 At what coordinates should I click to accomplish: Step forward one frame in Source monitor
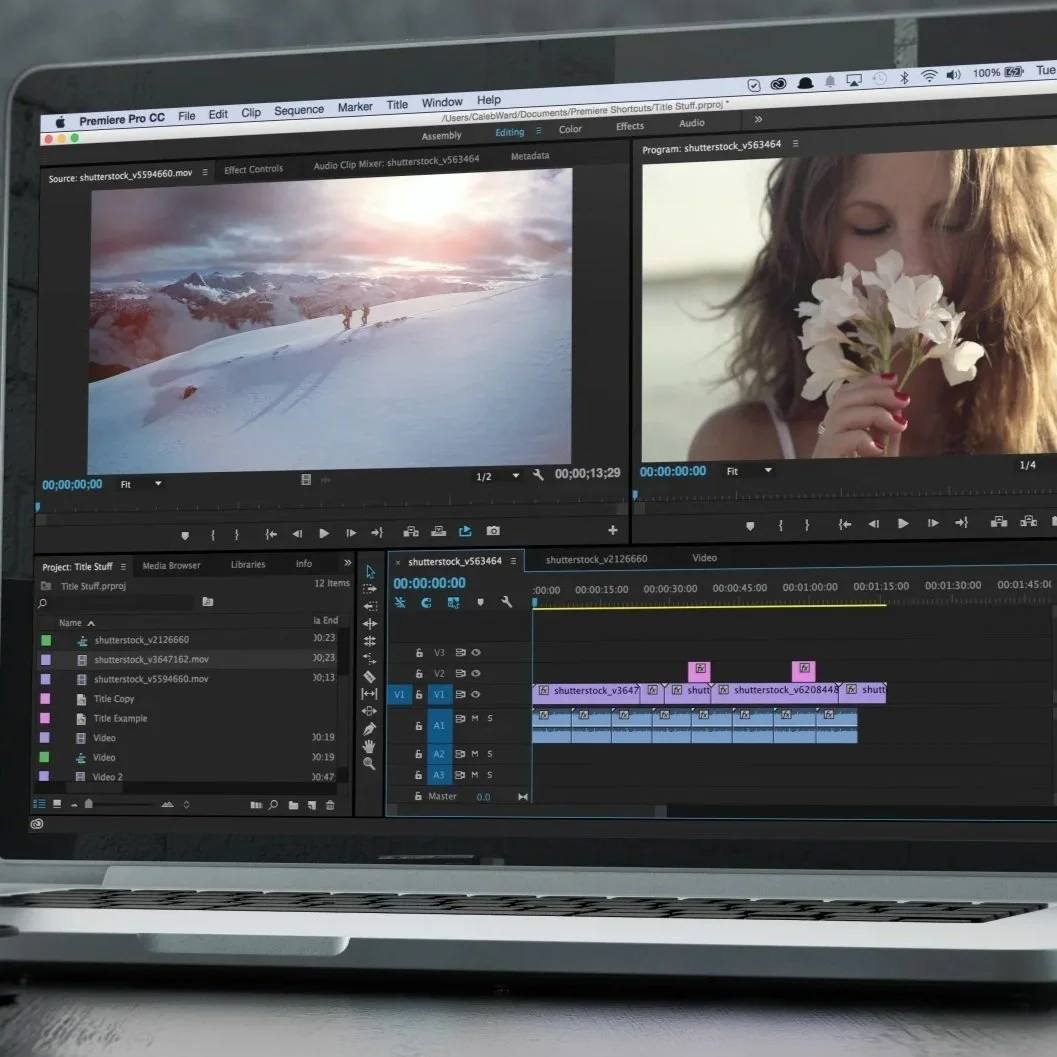tap(351, 533)
